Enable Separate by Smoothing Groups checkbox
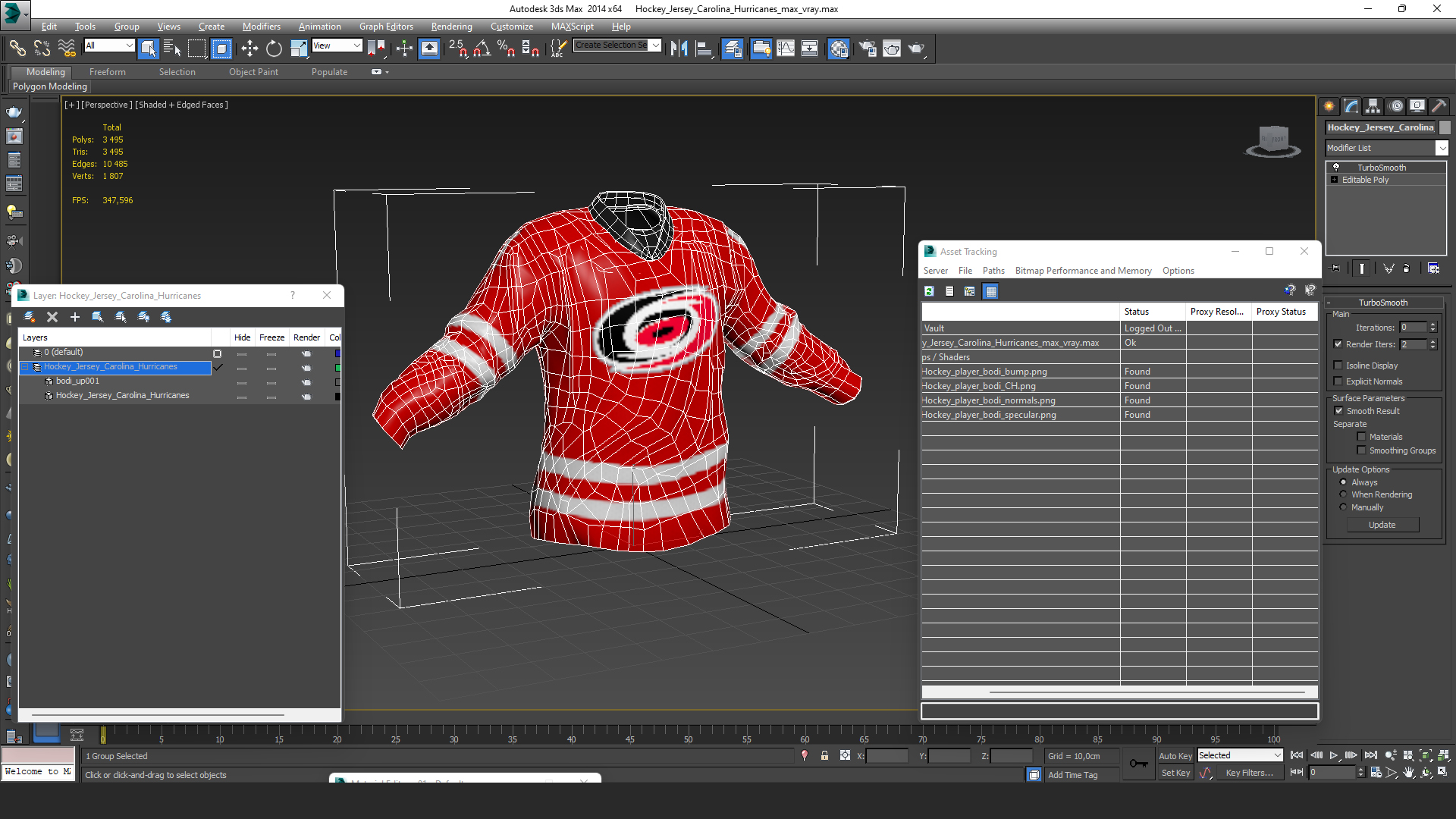This screenshot has width=1456, height=819. (1362, 450)
